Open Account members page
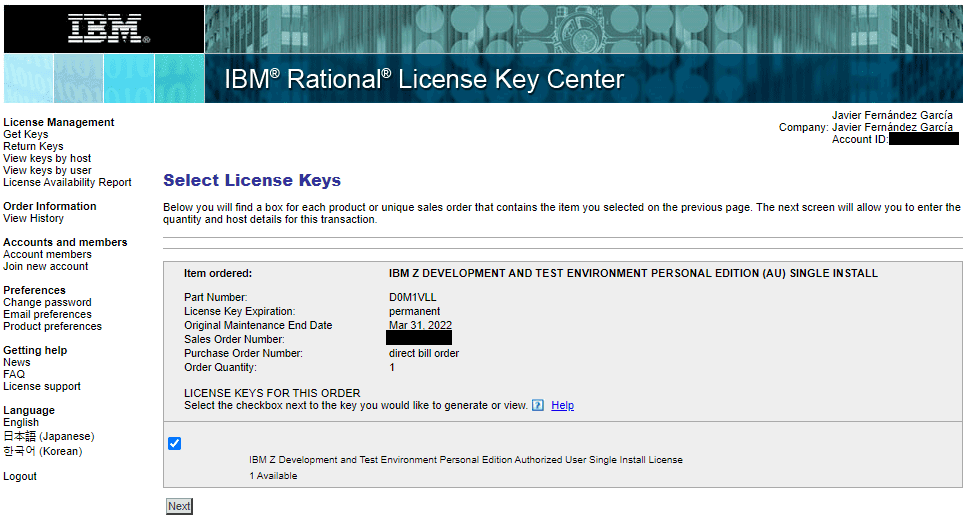This screenshot has height=523, width=973. (x=47, y=254)
